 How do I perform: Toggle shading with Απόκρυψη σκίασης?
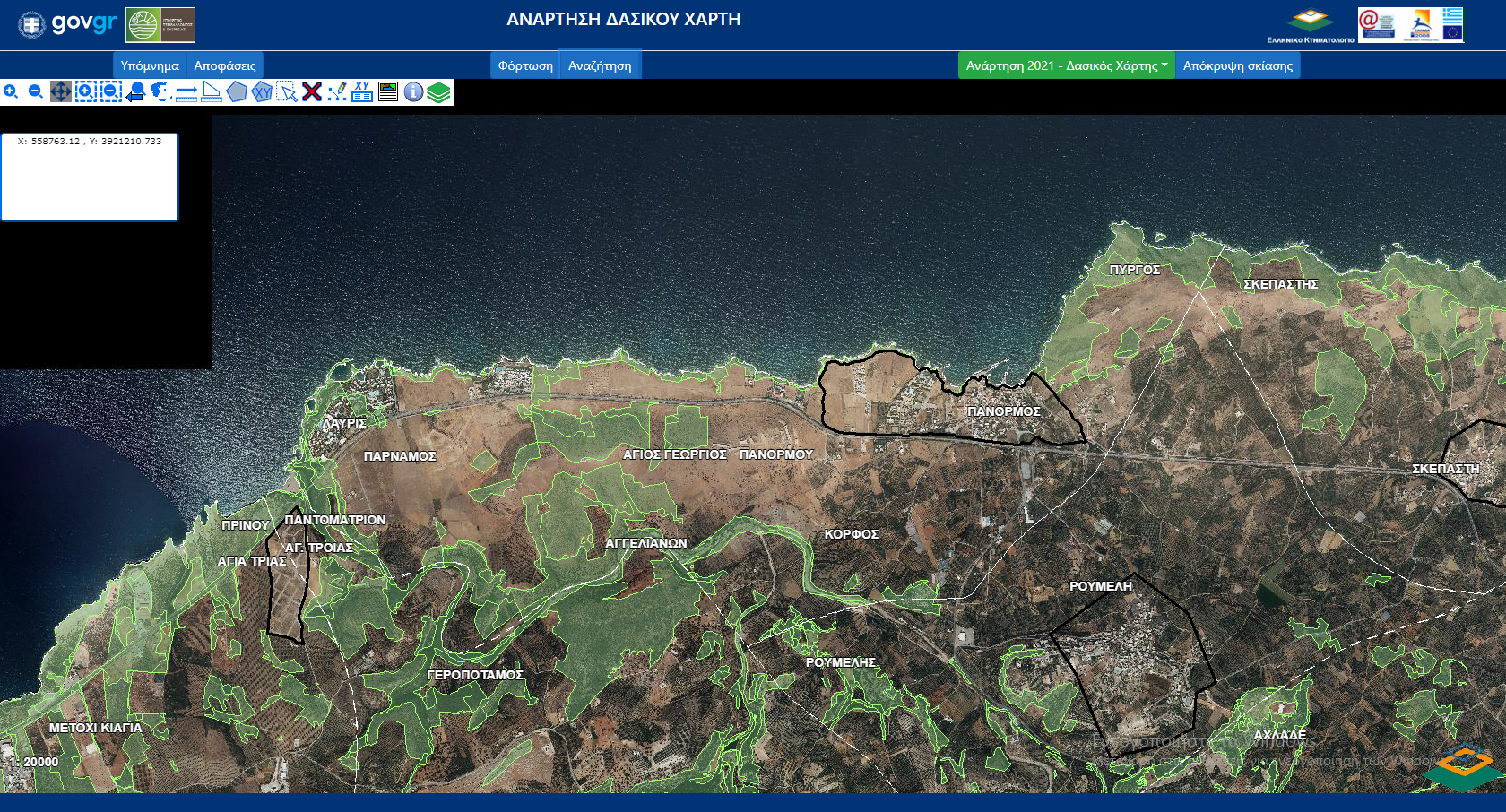point(1237,65)
